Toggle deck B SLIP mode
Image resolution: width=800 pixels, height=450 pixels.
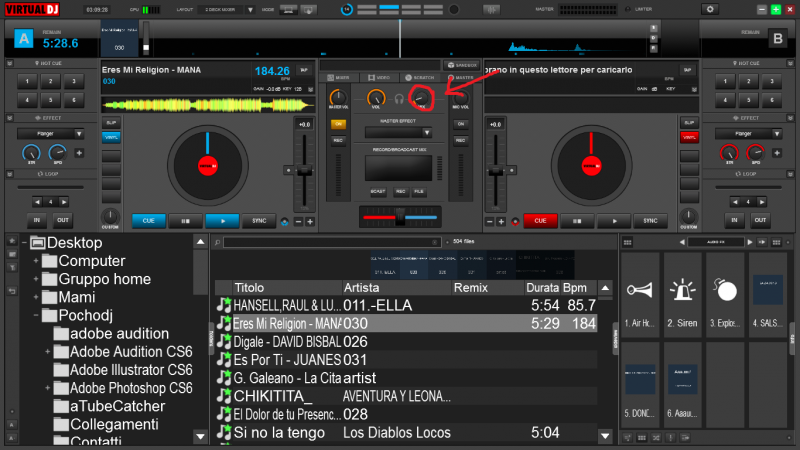coord(689,123)
